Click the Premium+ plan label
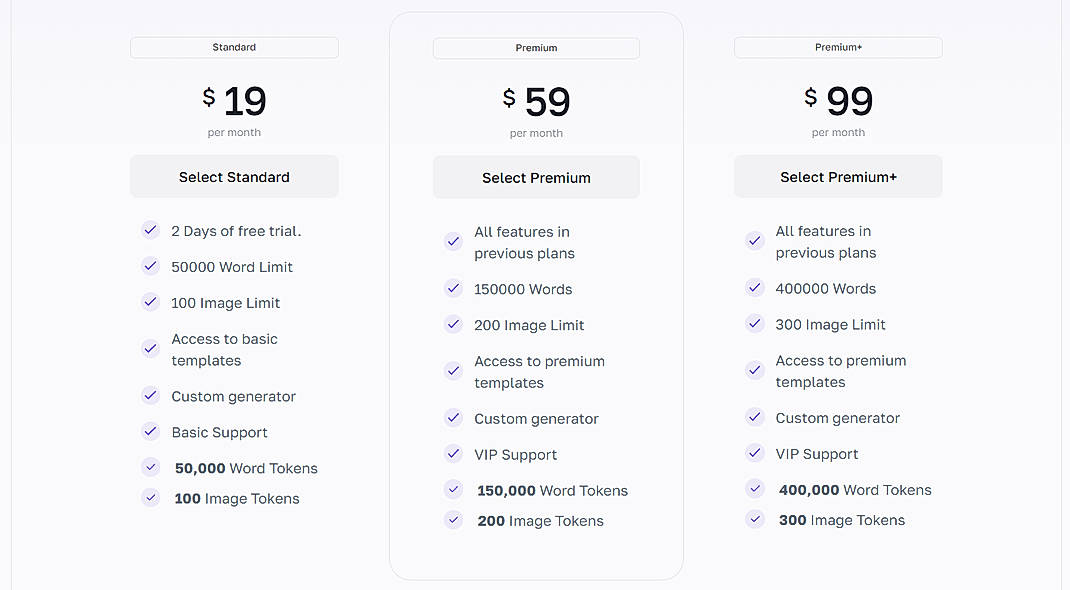Viewport: 1070px width, 590px height. coord(838,47)
